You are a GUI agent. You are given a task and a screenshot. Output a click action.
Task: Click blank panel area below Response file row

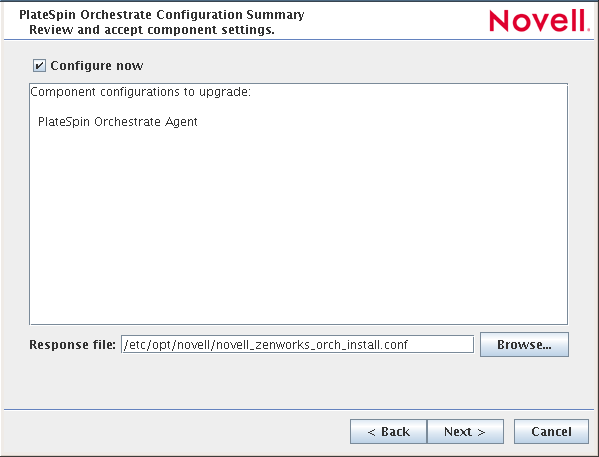coord(298,382)
